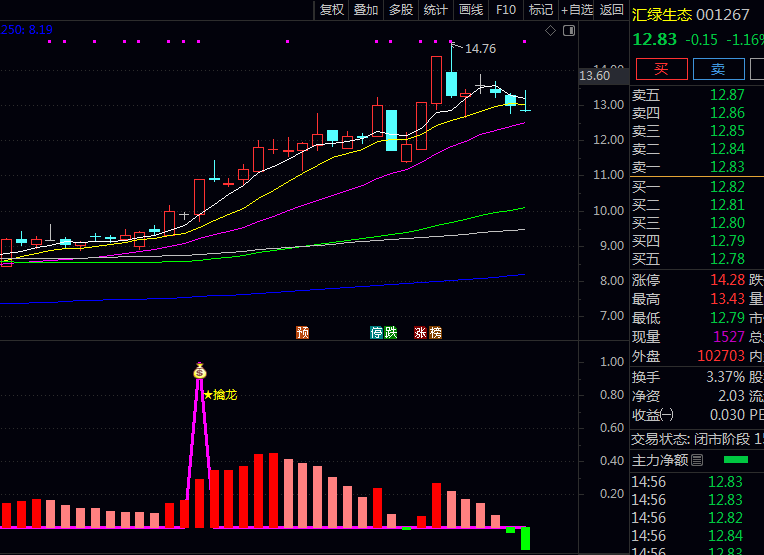Click the money bag signal marker

pos(199,371)
